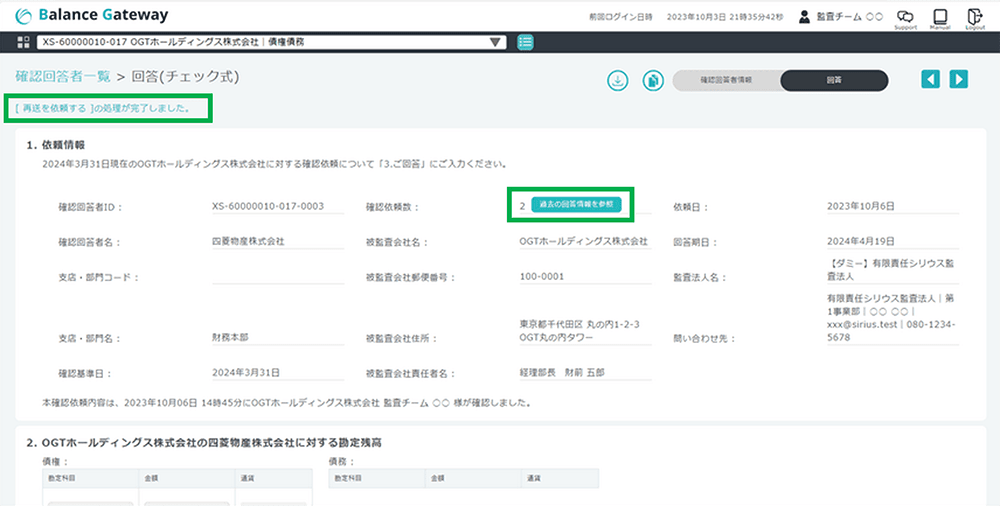Click the Logout icon

pyautogui.click(x=973, y=17)
